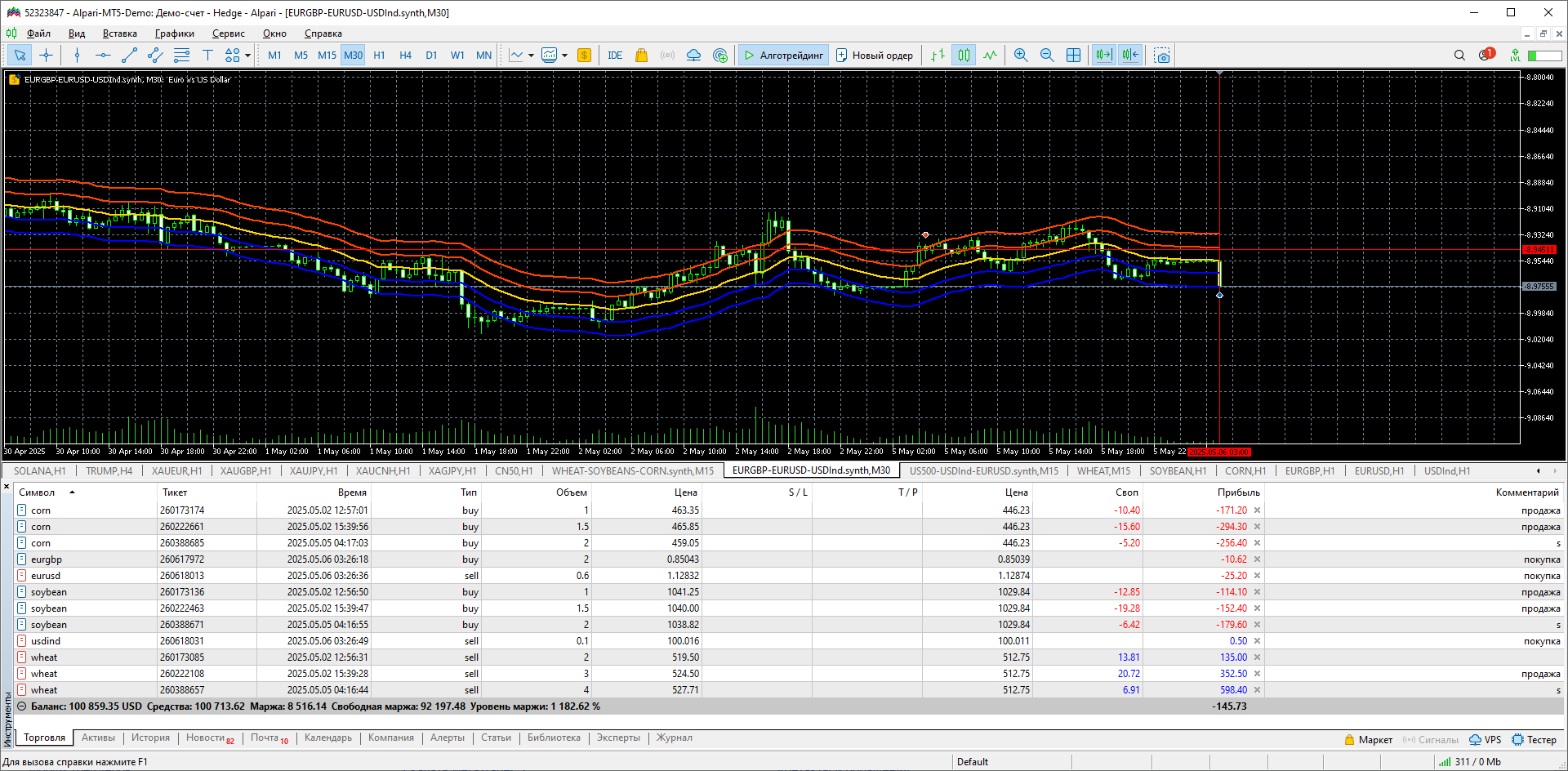The width and height of the screenshot is (1568, 771).
Task: Select the text label tool
Action: [207, 56]
